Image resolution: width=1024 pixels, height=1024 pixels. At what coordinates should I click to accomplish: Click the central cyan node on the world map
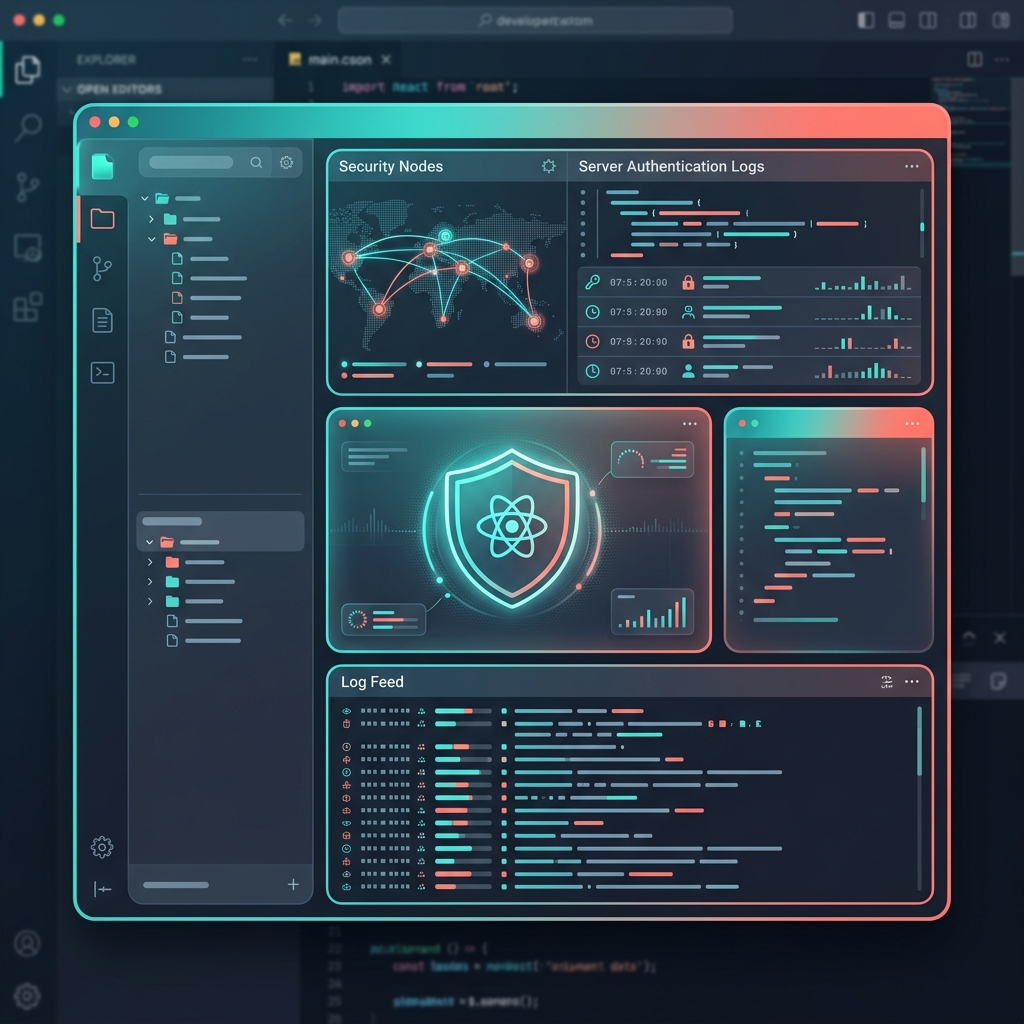click(x=445, y=235)
